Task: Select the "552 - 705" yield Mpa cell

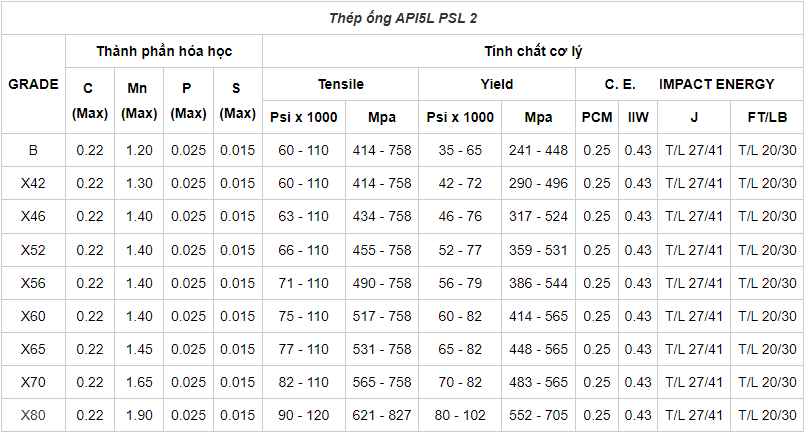Action: pos(538,415)
